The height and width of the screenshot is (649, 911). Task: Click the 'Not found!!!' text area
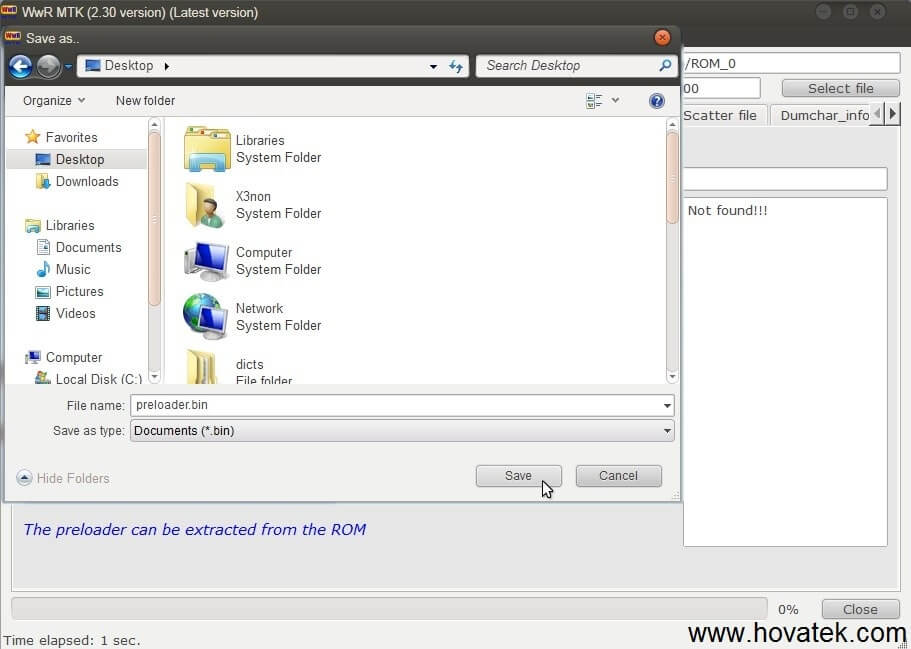785,372
